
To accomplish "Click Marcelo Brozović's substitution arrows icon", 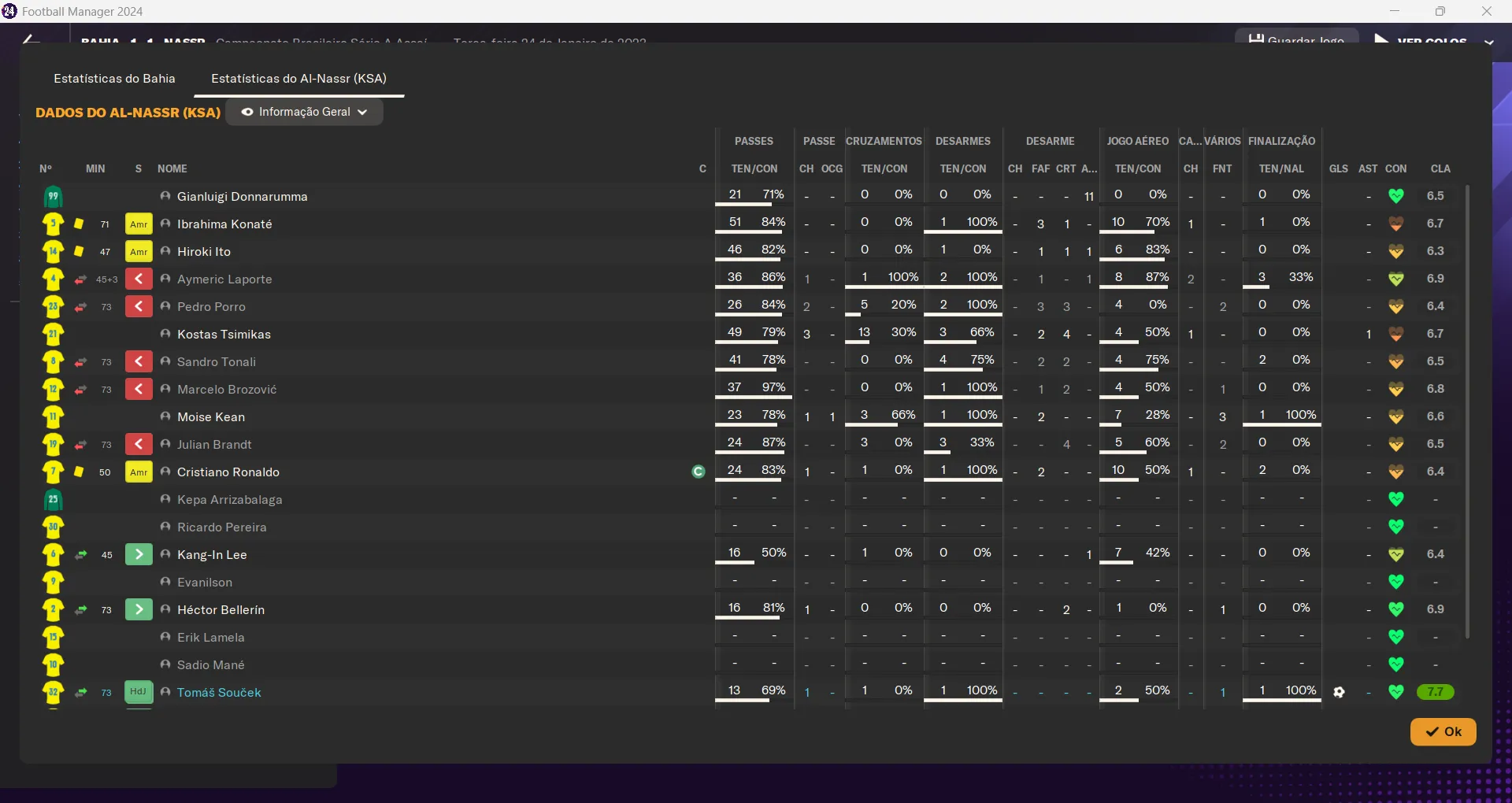I will click(x=80, y=390).
